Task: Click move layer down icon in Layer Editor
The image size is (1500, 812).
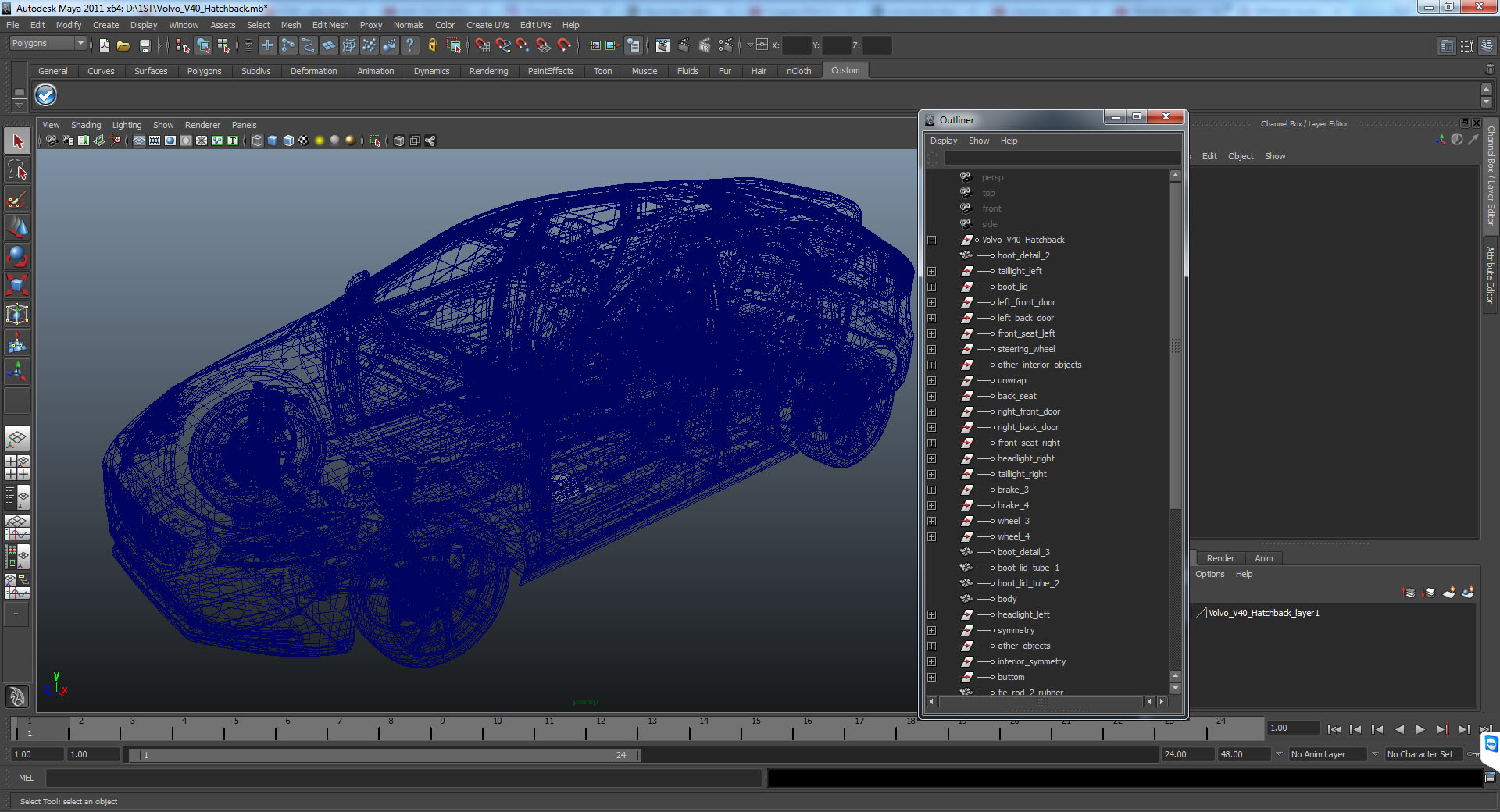Action: 1429,593
